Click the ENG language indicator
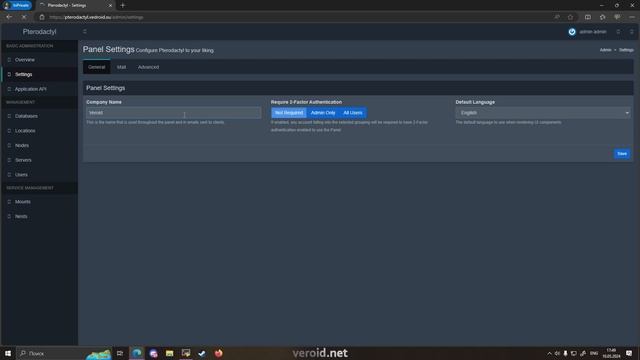The height and width of the screenshot is (360, 640). tap(594, 353)
